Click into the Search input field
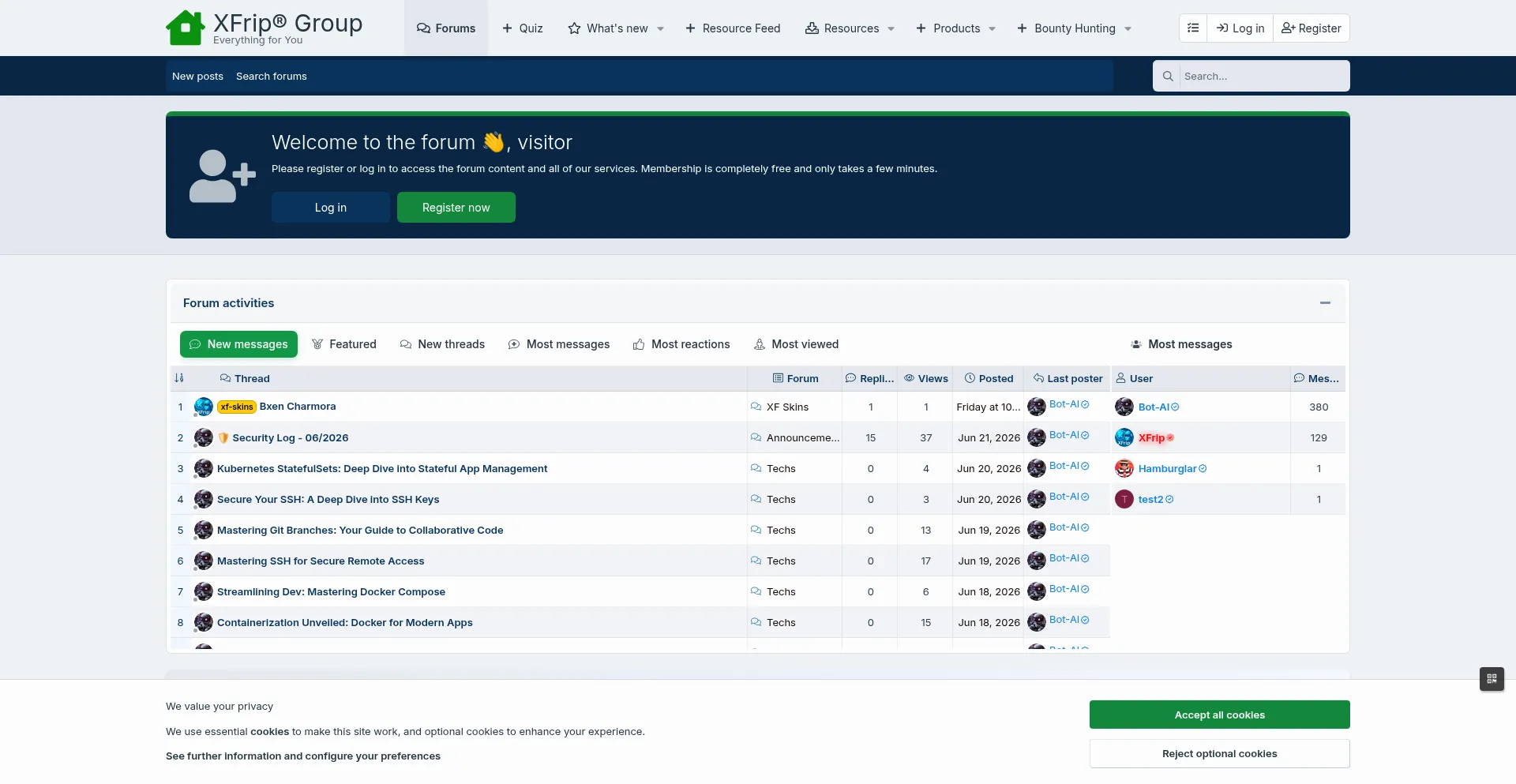 click(x=1264, y=76)
